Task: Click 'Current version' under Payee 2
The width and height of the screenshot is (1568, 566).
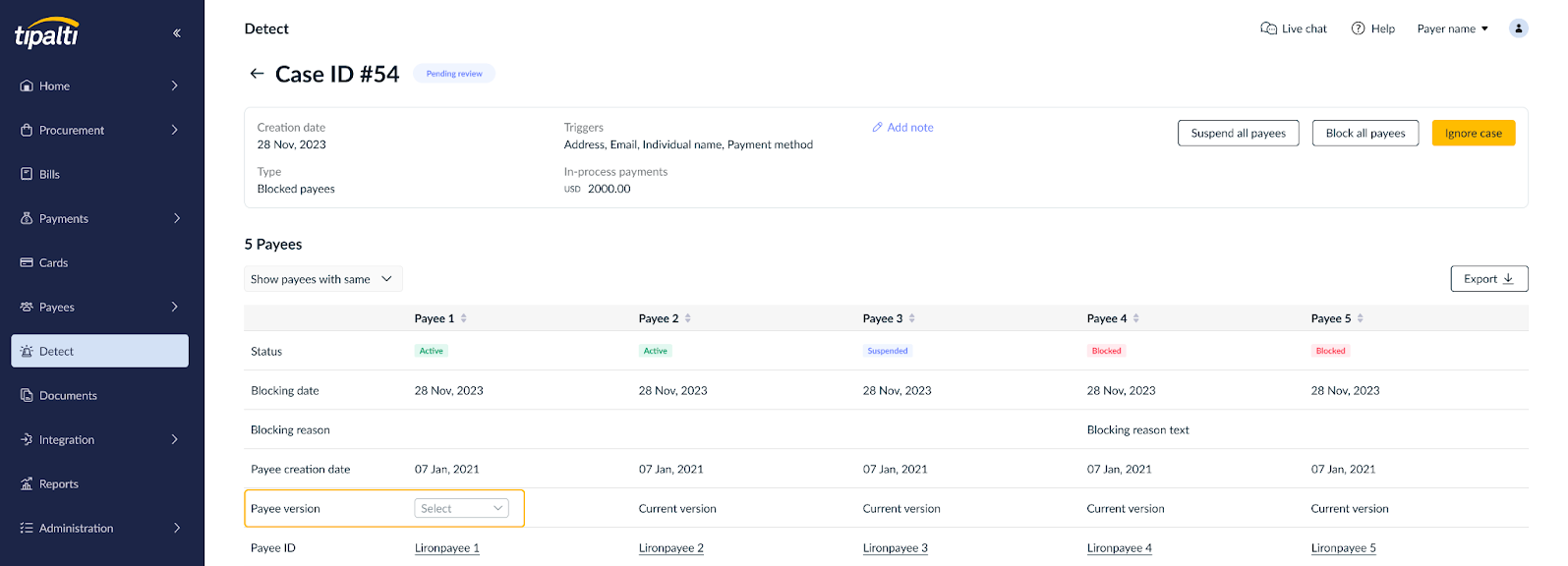Action: [x=677, y=509]
